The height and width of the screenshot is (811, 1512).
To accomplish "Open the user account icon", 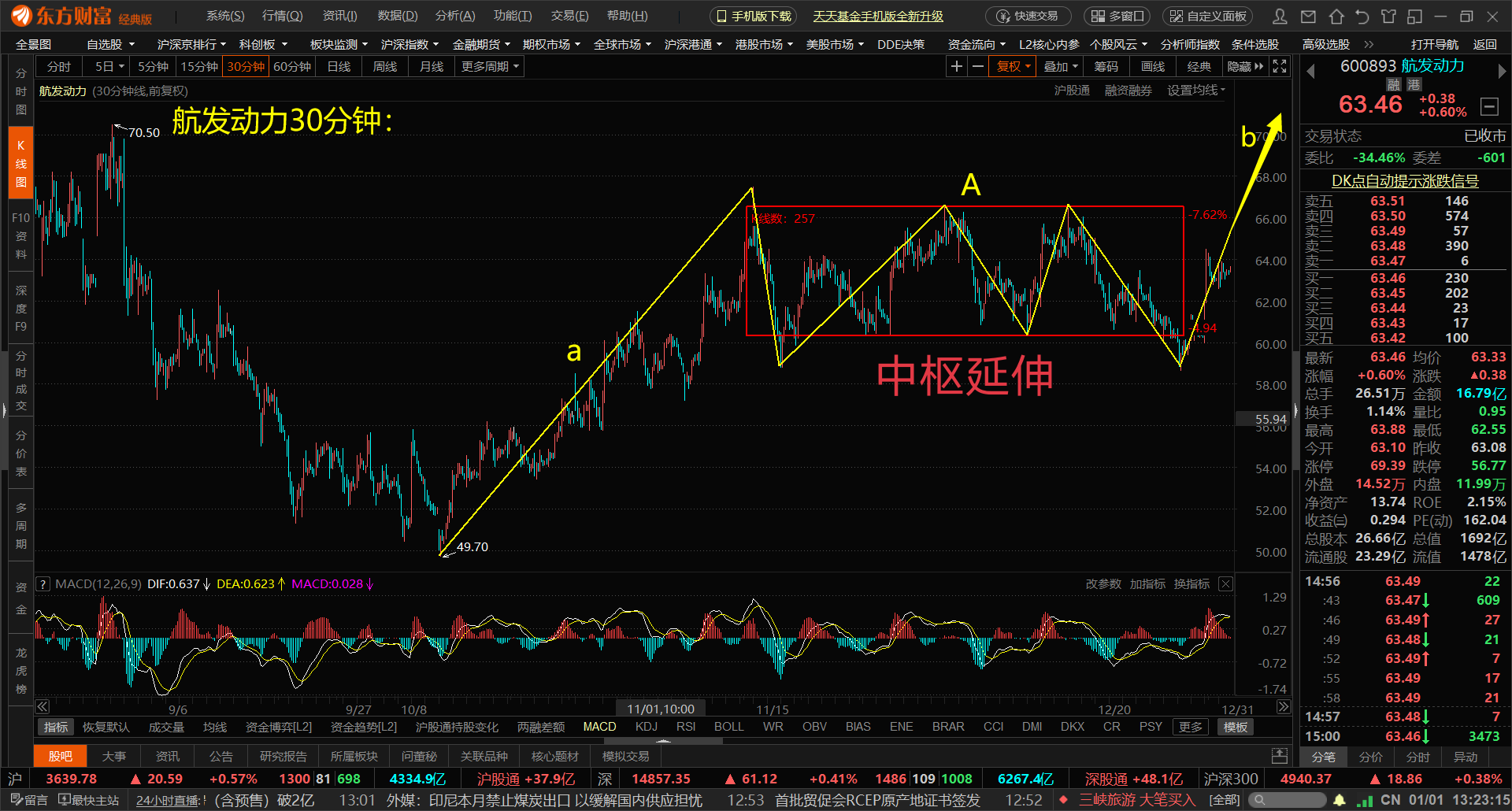I will tap(1280, 16).
